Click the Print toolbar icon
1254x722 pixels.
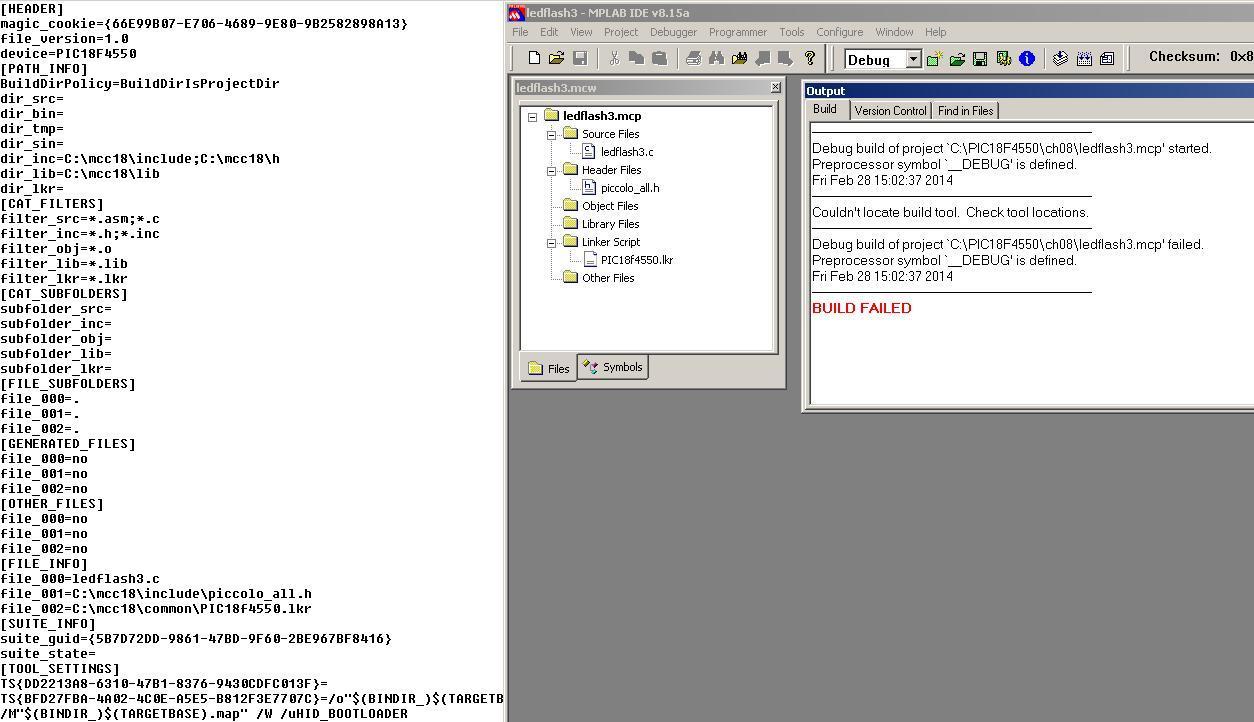[x=693, y=59]
